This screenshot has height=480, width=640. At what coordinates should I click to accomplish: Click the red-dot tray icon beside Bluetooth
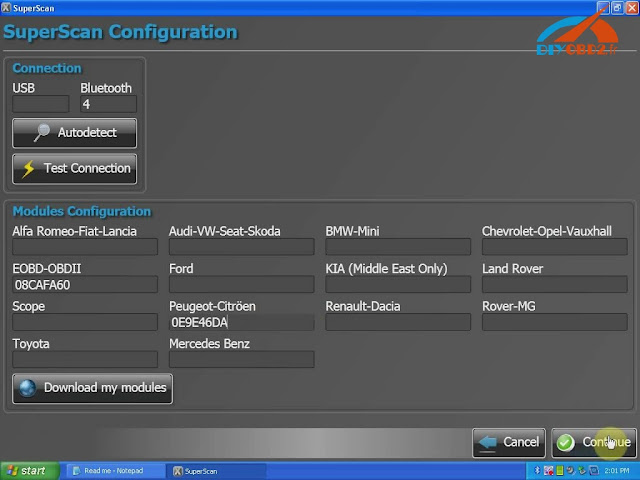[549, 471]
